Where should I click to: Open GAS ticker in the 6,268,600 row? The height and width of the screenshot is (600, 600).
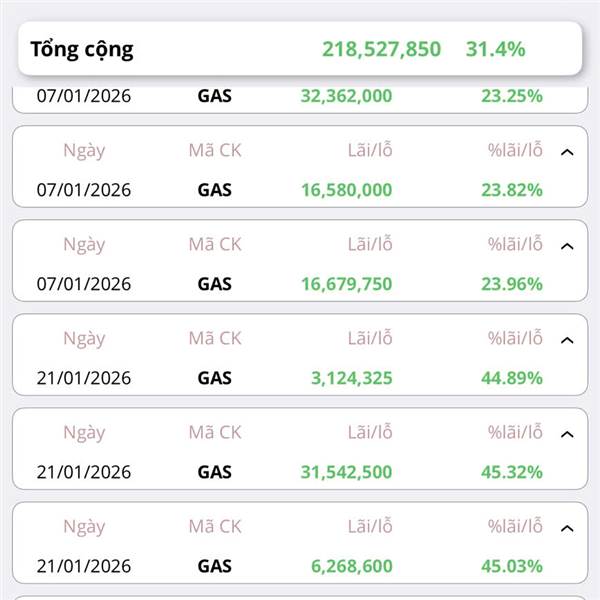(x=214, y=566)
